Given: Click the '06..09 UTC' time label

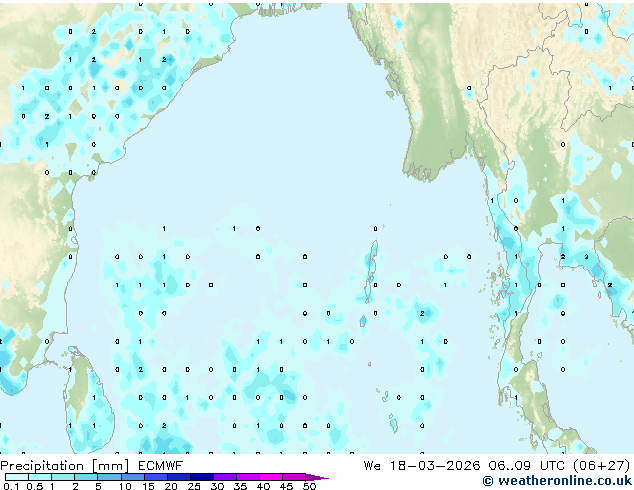Looking at the screenshot, I should (526, 466).
